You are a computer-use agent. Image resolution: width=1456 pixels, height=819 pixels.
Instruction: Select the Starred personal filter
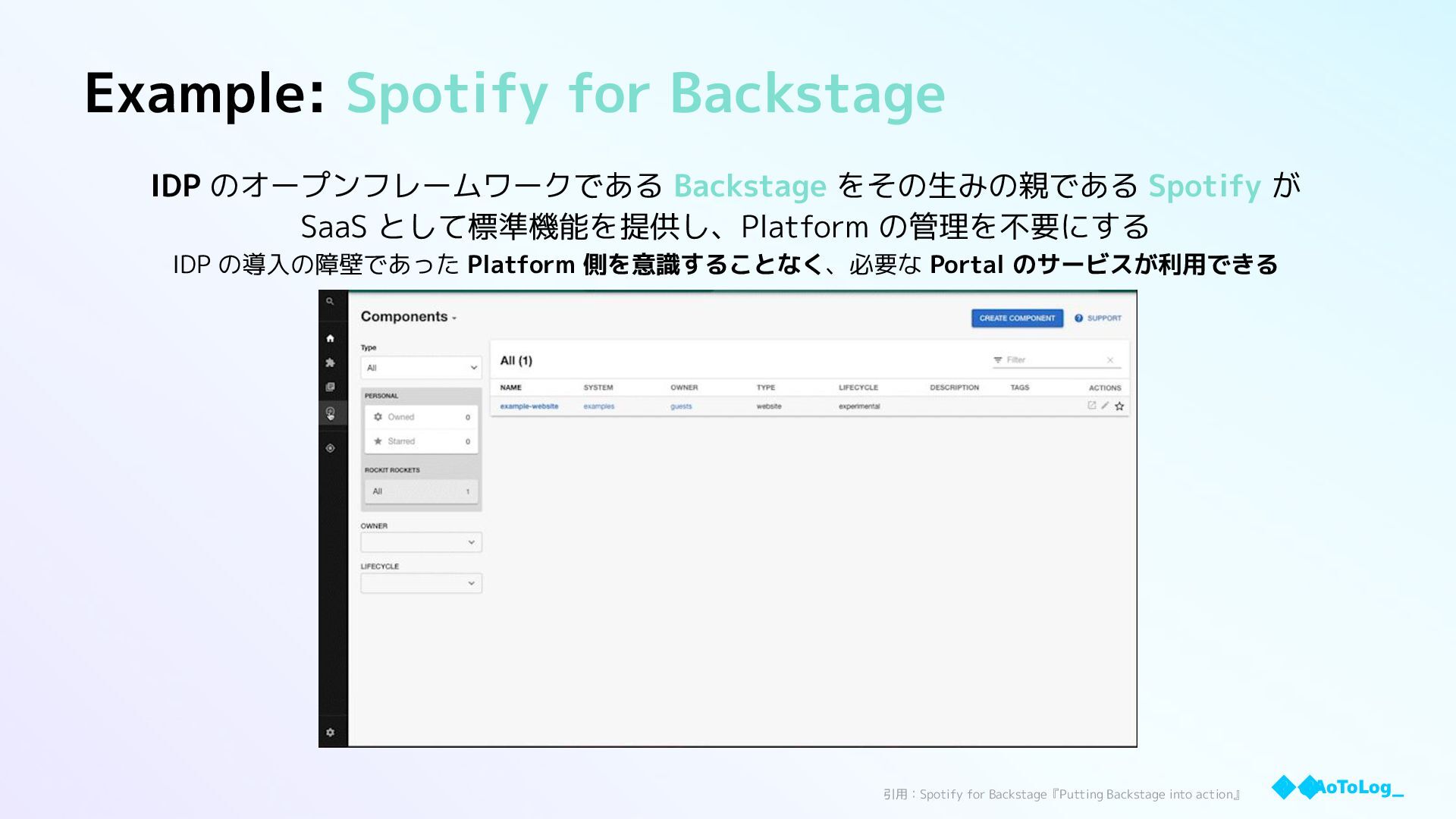tap(421, 441)
